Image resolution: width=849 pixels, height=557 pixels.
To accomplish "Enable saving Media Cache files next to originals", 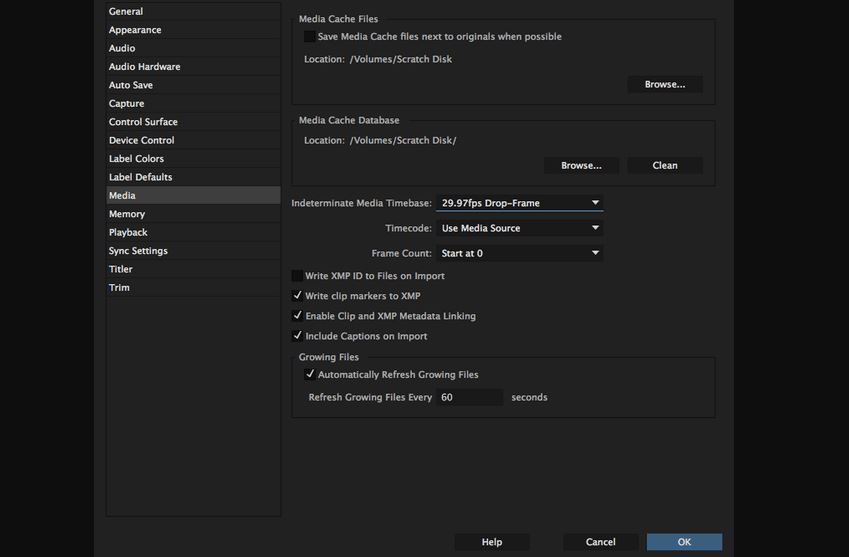I will coord(310,36).
